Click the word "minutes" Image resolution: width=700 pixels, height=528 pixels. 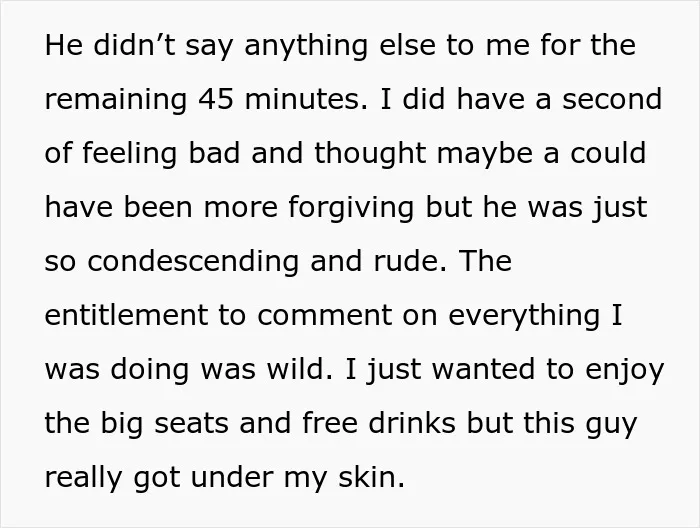click(x=303, y=99)
